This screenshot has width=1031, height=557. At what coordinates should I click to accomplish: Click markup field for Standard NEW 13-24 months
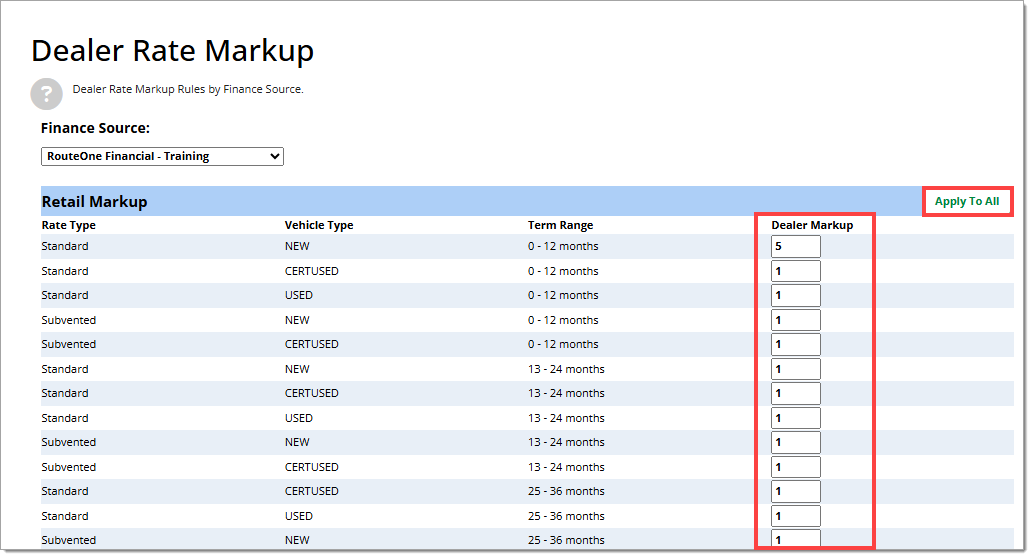[x=795, y=369]
